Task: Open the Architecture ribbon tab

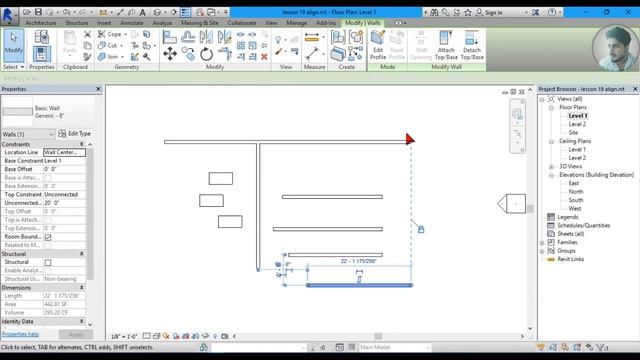Action: click(41, 23)
